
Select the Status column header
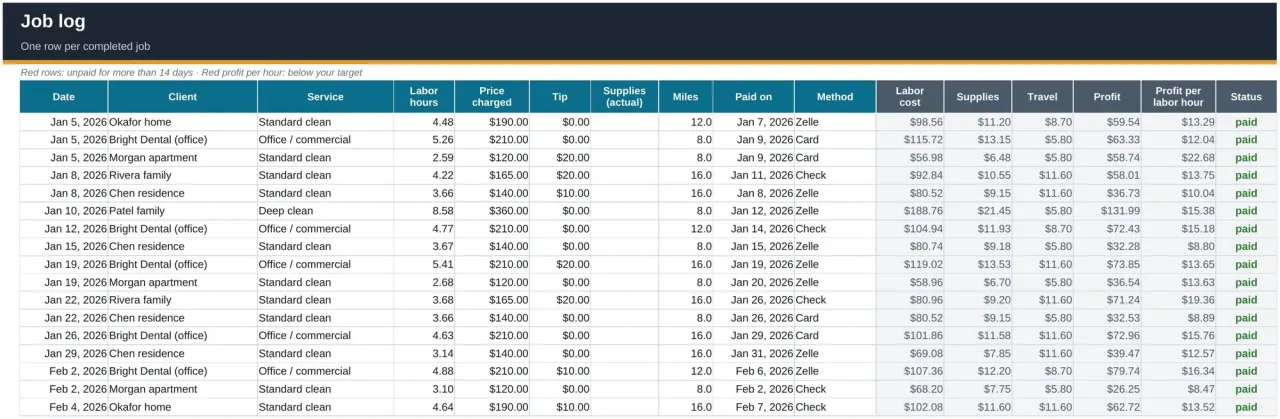(1247, 97)
